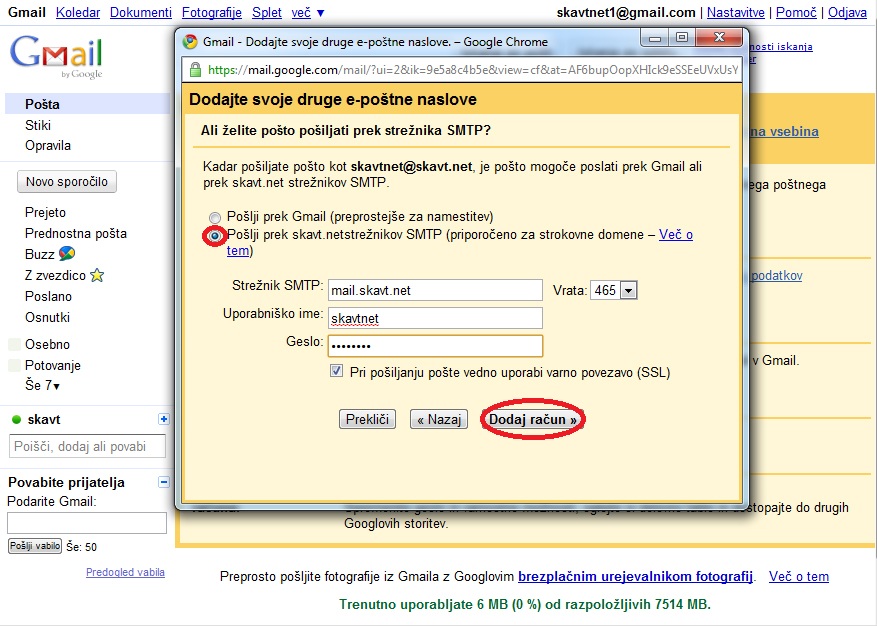The width and height of the screenshot is (877, 626).
Task: Open the Z zvezdico starred folder
Action: [55, 275]
